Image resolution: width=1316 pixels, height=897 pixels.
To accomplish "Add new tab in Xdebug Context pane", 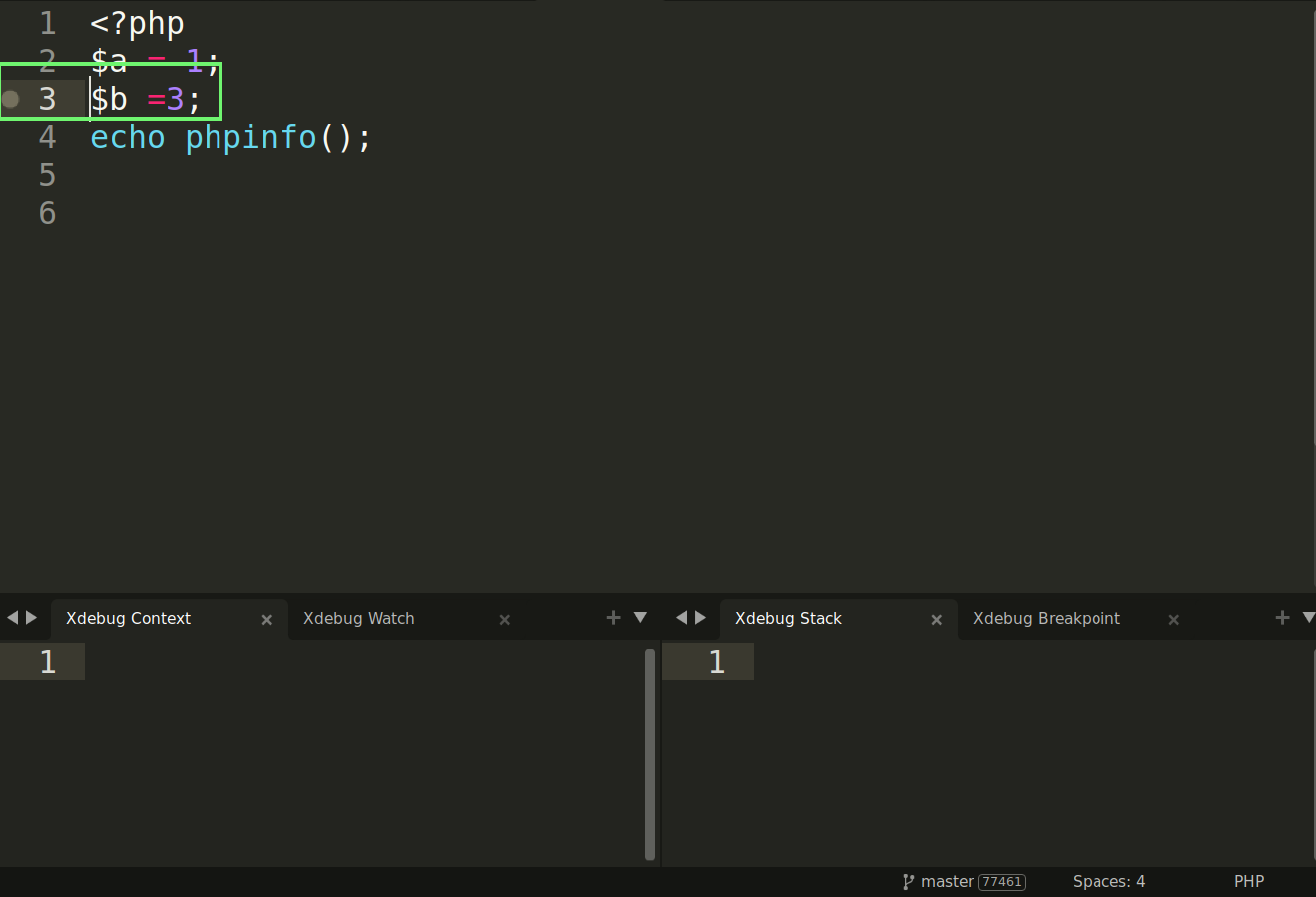I will pyautogui.click(x=613, y=618).
